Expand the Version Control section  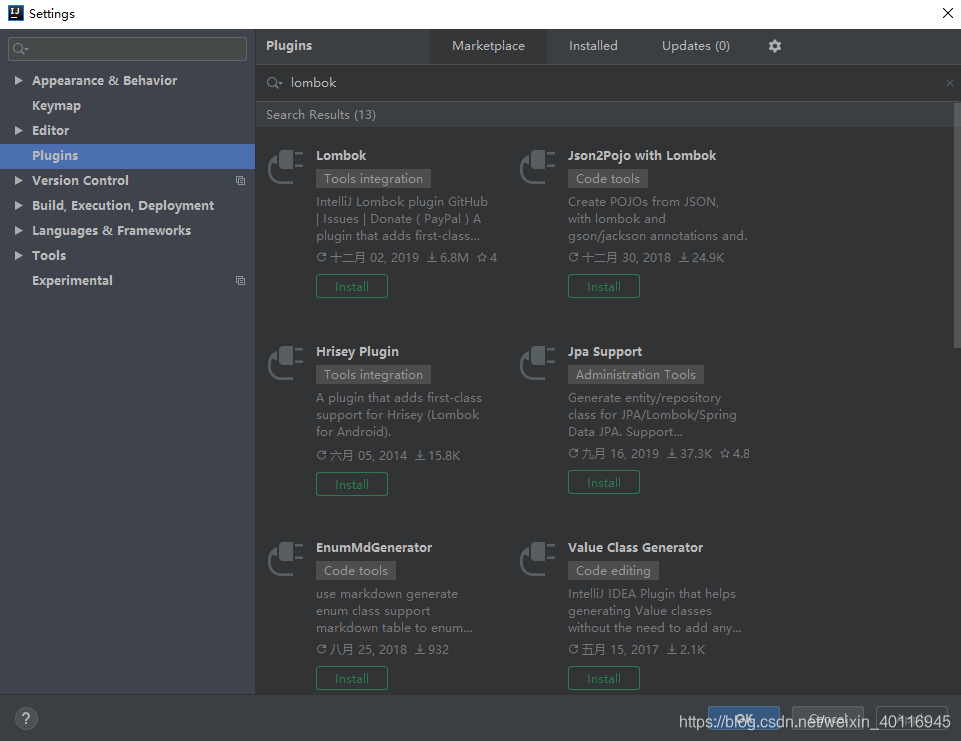click(x=18, y=180)
